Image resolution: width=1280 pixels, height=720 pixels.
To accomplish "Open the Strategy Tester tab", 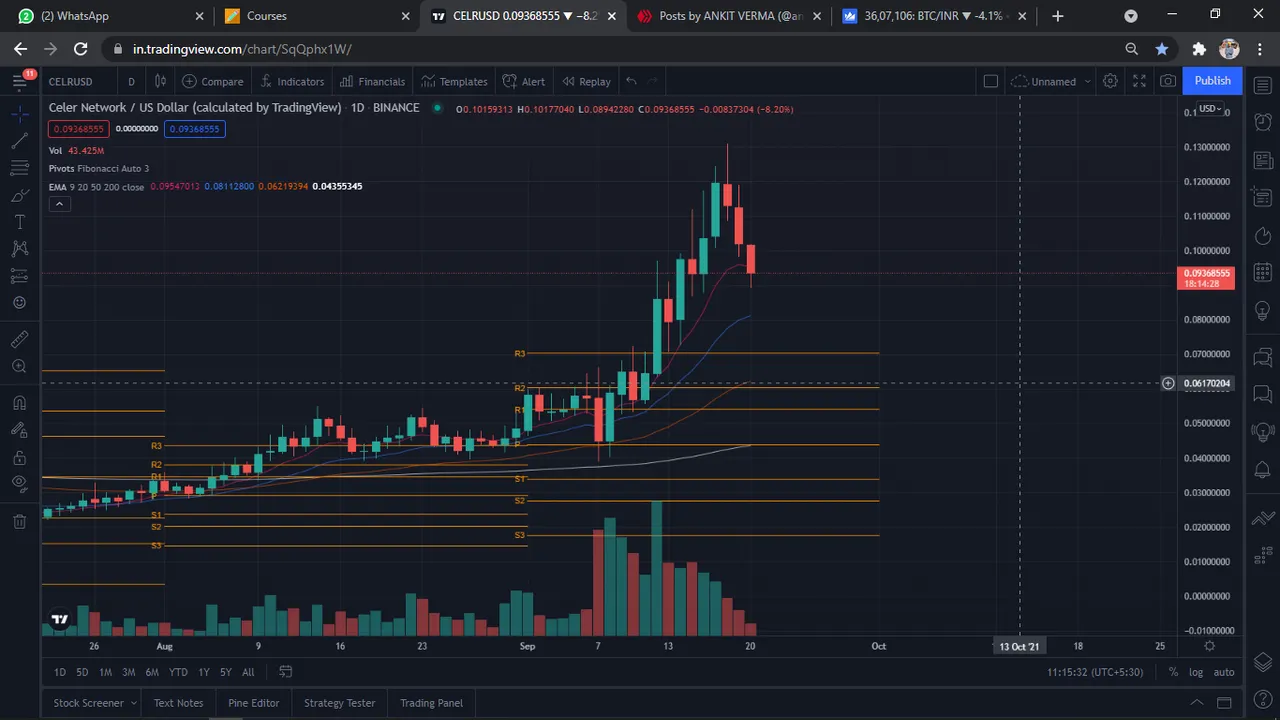I will [x=340, y=703].
